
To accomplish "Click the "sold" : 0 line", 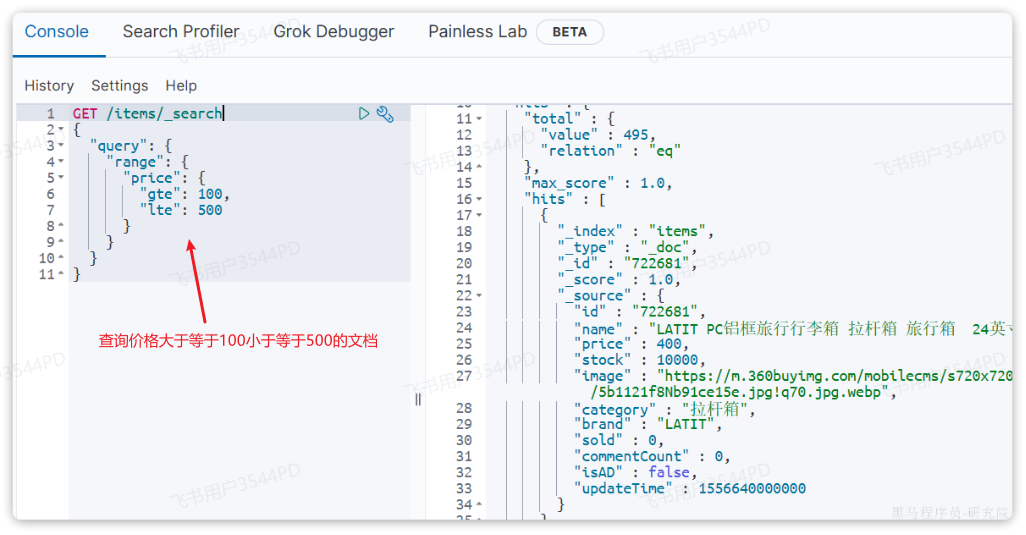I will click(619, 440).
